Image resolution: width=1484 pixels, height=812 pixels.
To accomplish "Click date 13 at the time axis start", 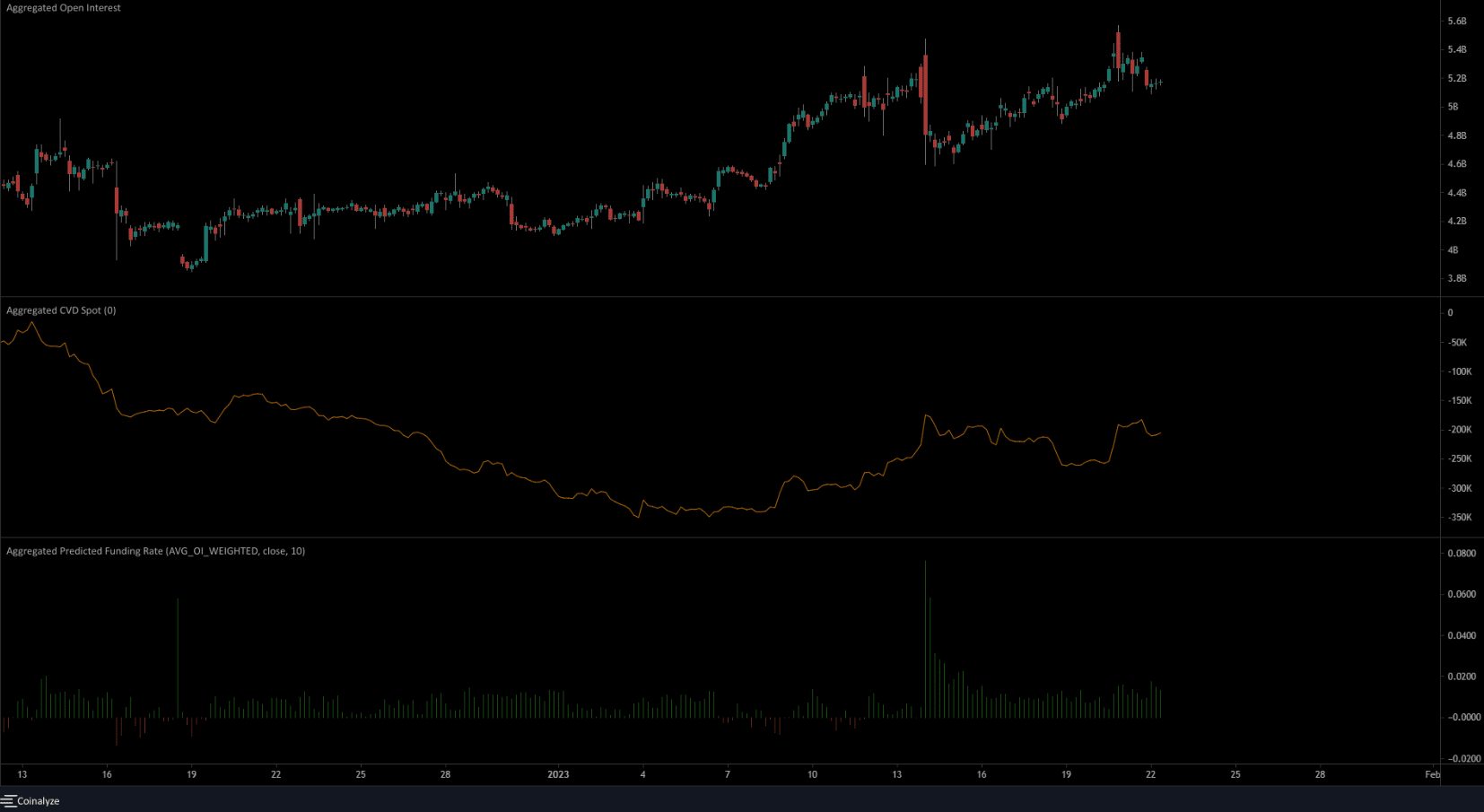I will pos(22,774).
